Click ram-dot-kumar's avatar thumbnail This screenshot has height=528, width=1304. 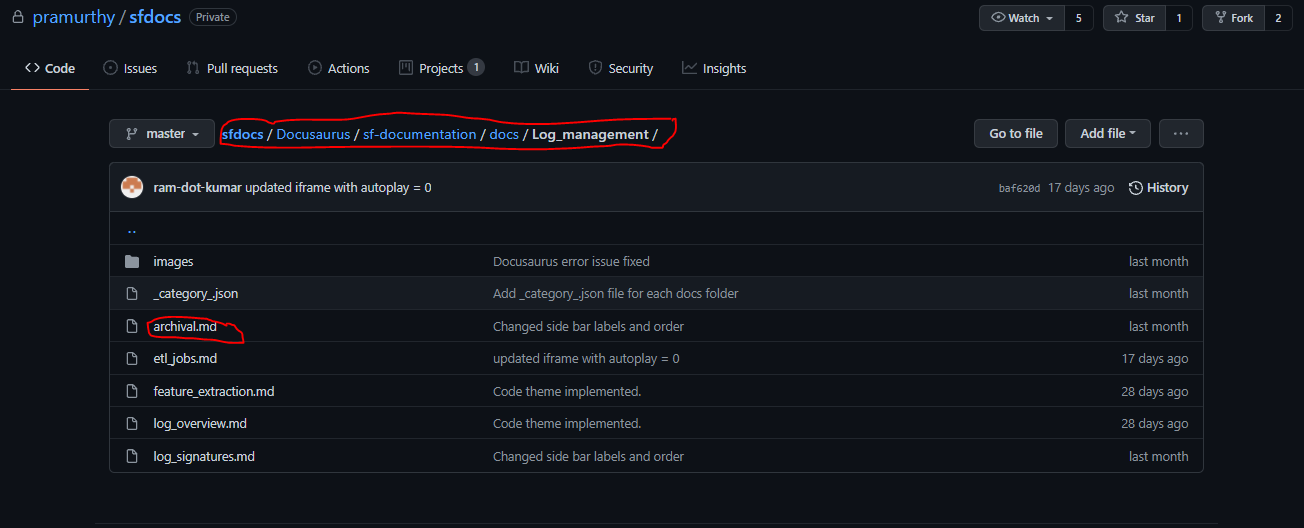click(132, 187)
